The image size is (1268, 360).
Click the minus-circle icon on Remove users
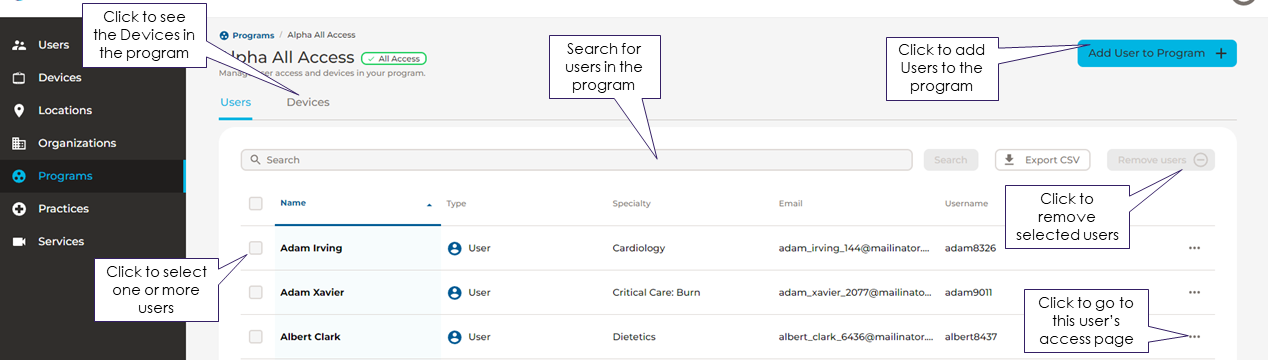[1201, 160]
